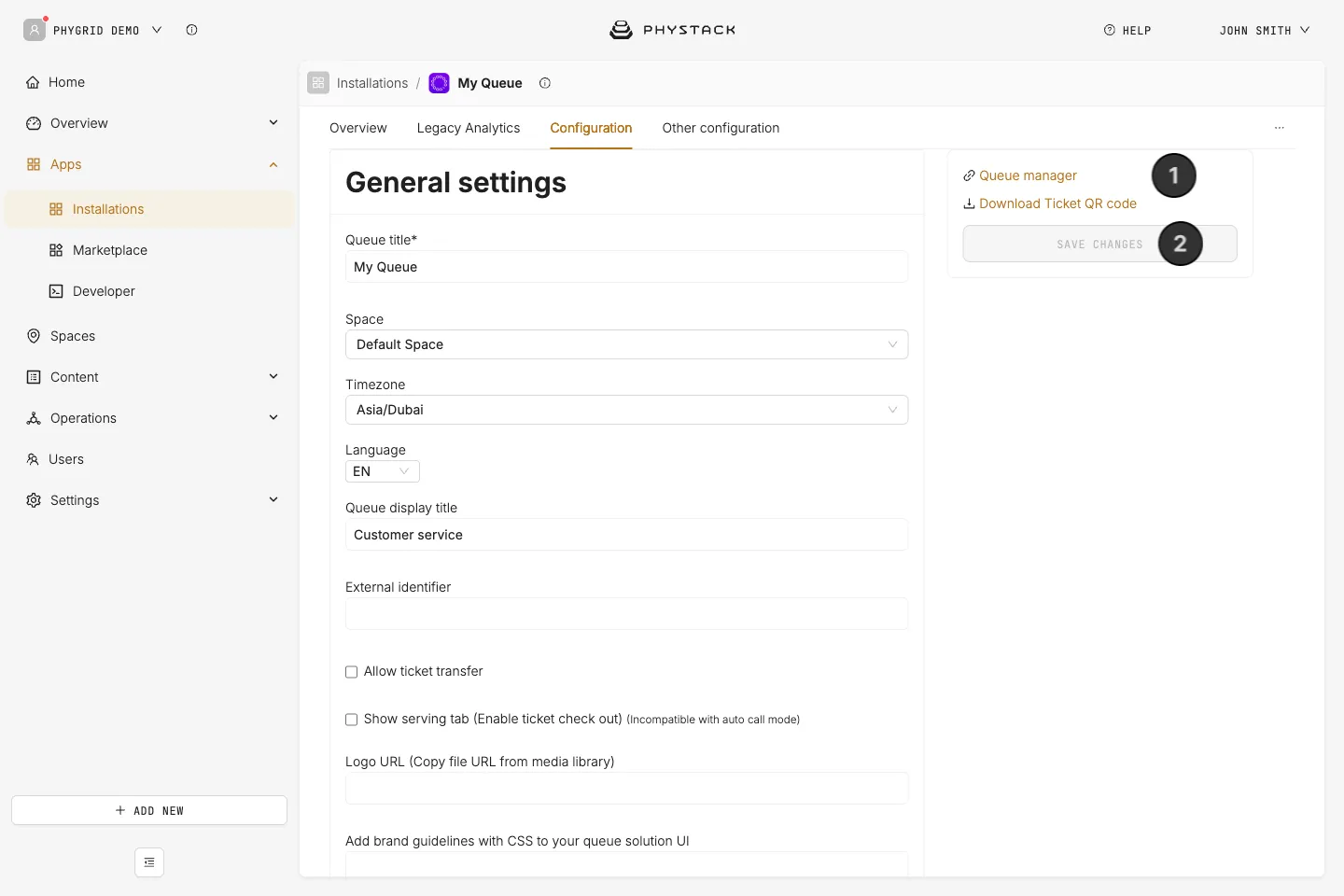The image size is (1344, 896).
Task: Collapse the sidebar using bottom toggle icon
Action: [x=149, y=862]
